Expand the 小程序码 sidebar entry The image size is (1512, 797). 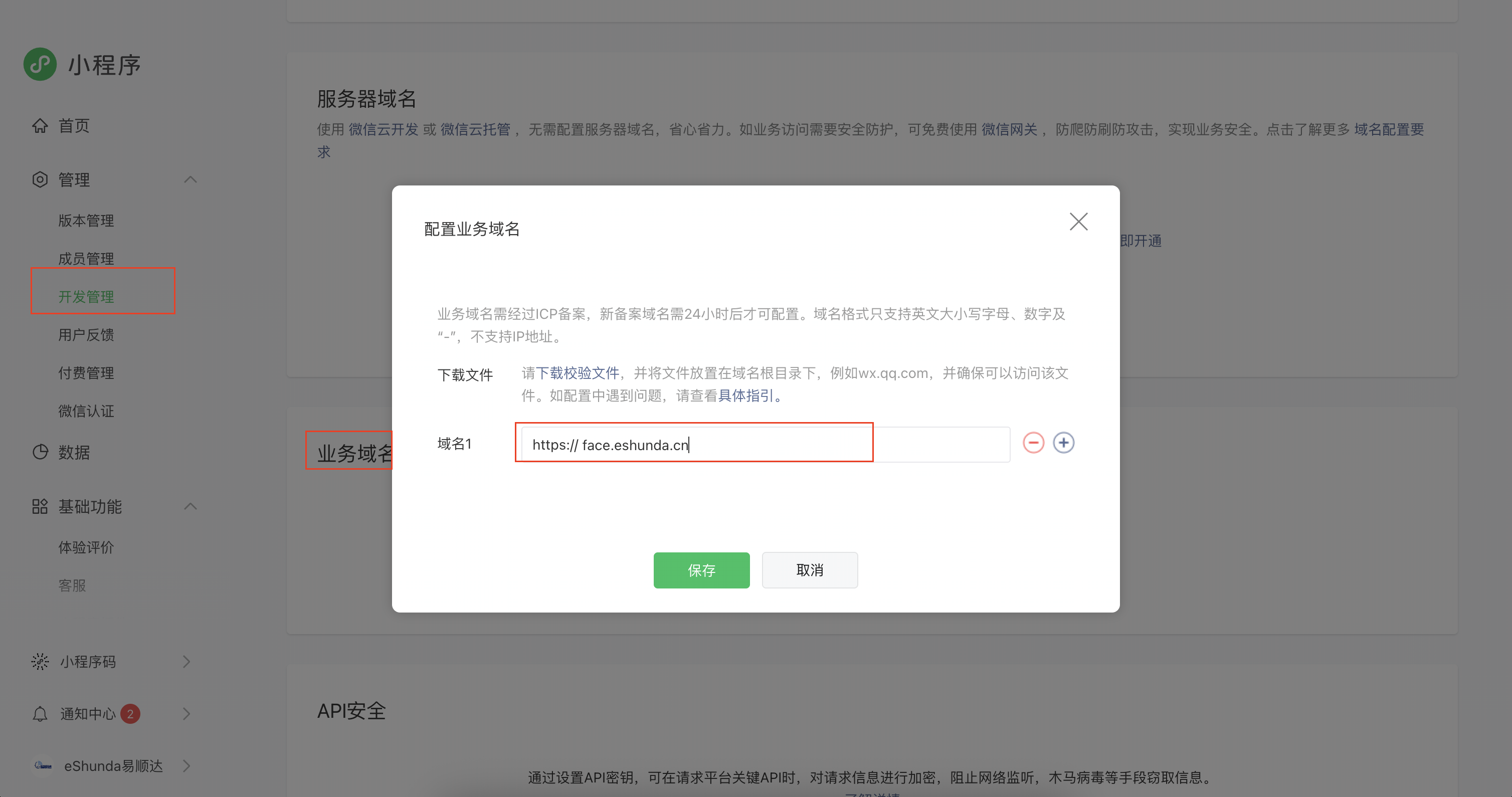186,662
